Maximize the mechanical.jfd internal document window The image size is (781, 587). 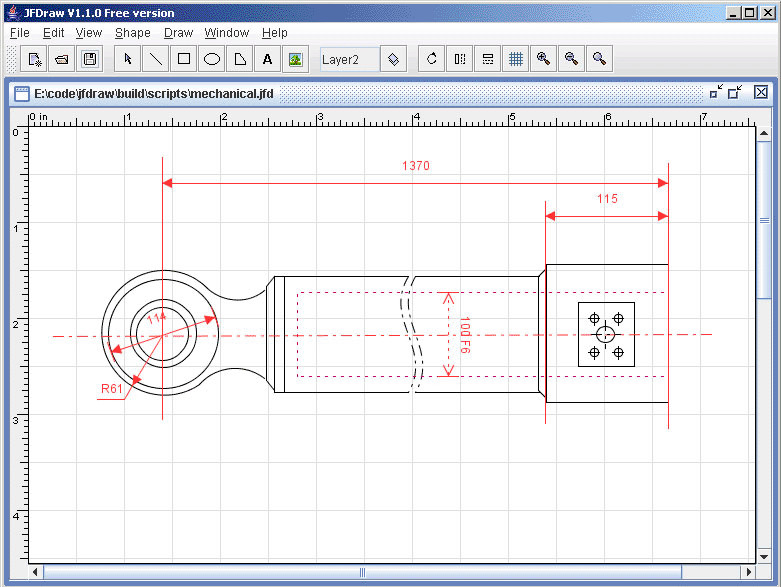point(735,92)
